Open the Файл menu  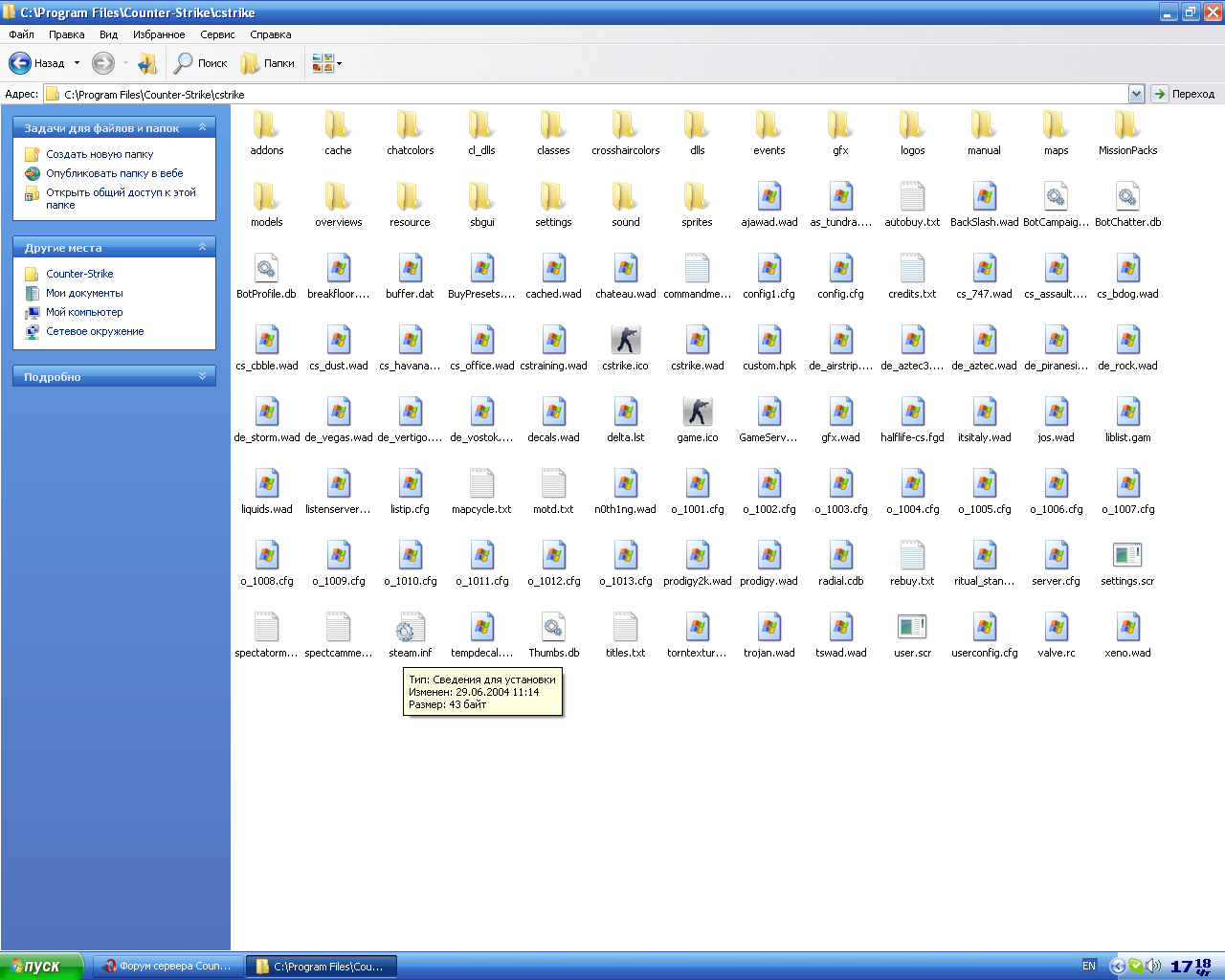pos(21,34)
